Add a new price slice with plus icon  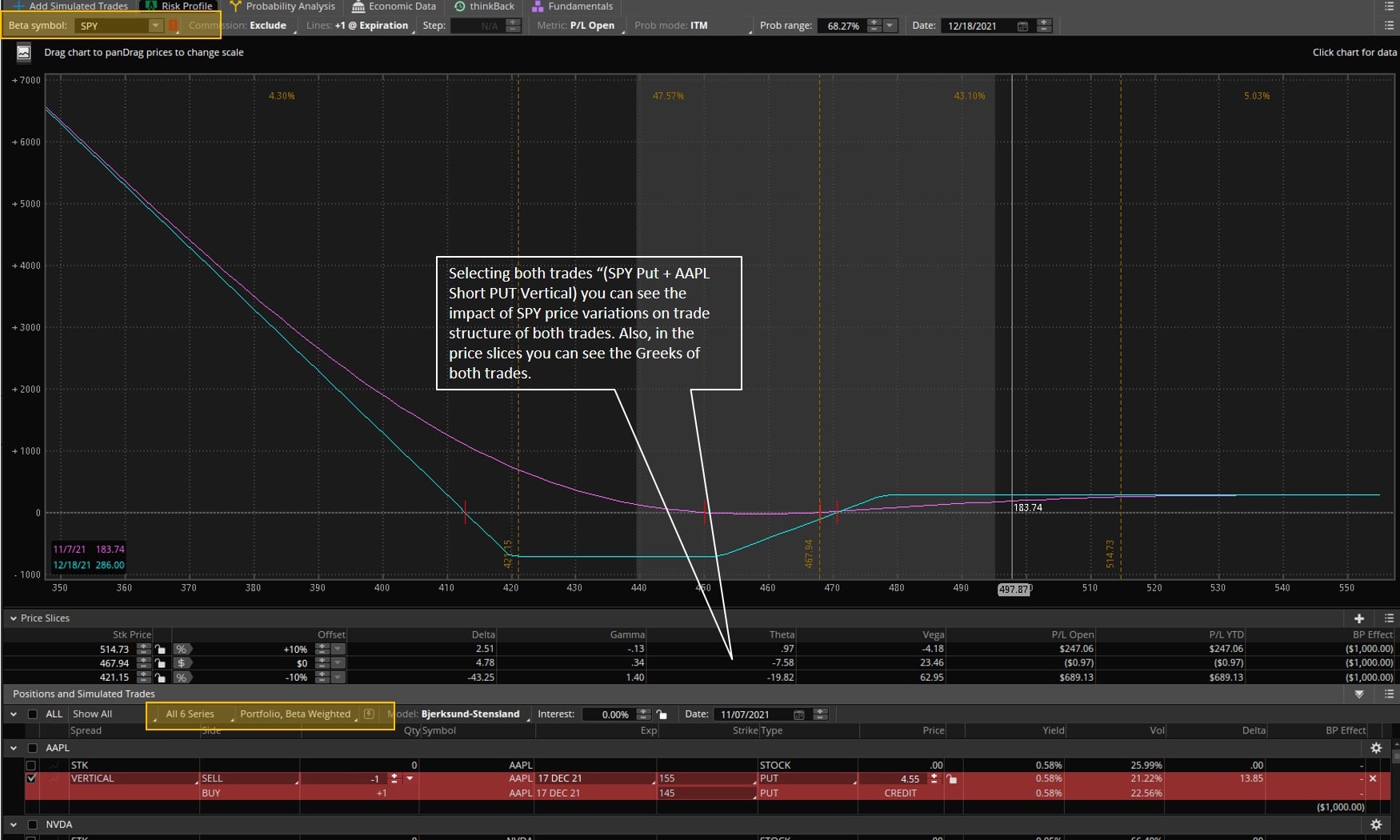(1358, 618)
